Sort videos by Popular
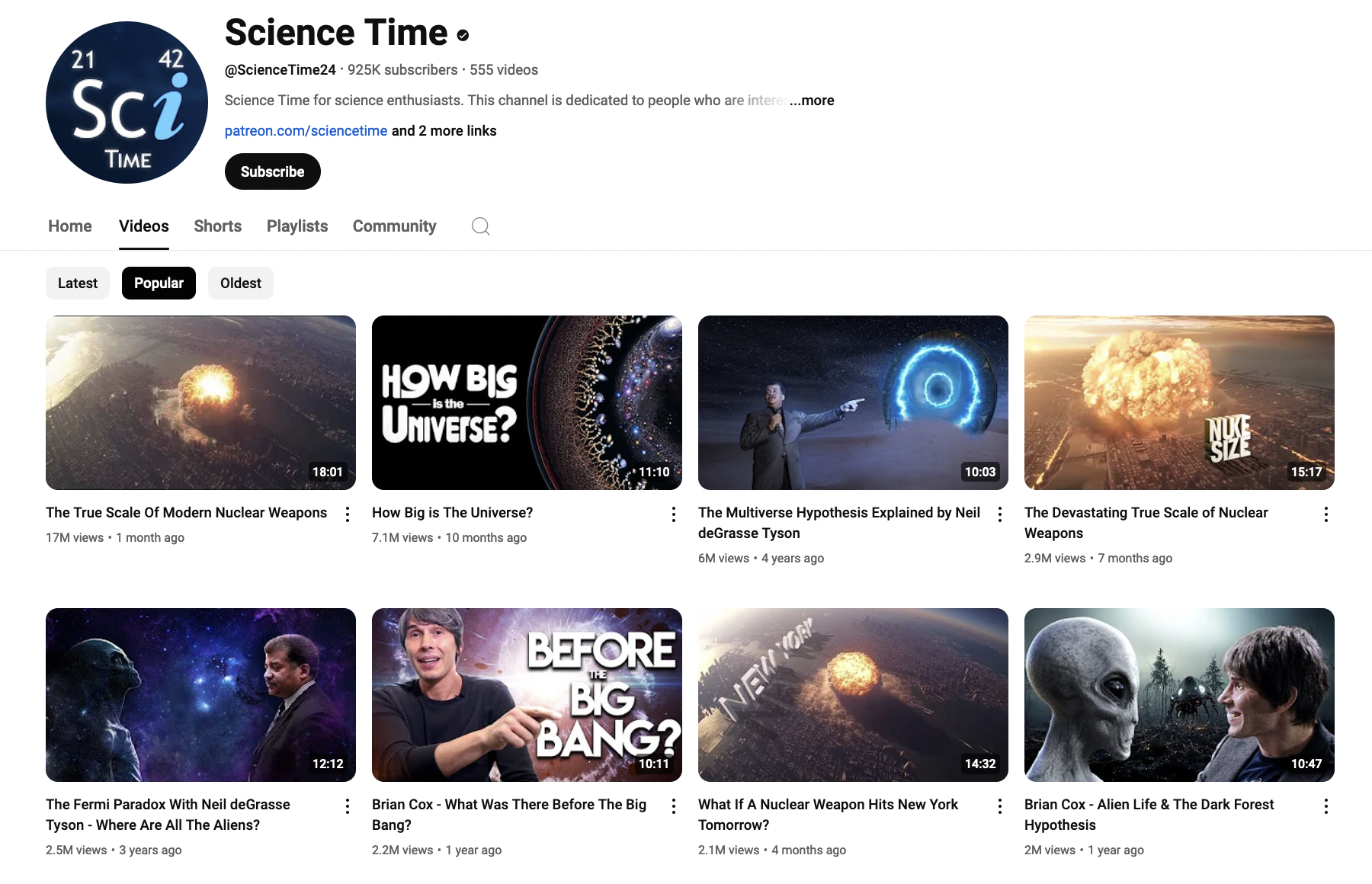The width and height of the screenshot is (1372, 884). [159, 283]
